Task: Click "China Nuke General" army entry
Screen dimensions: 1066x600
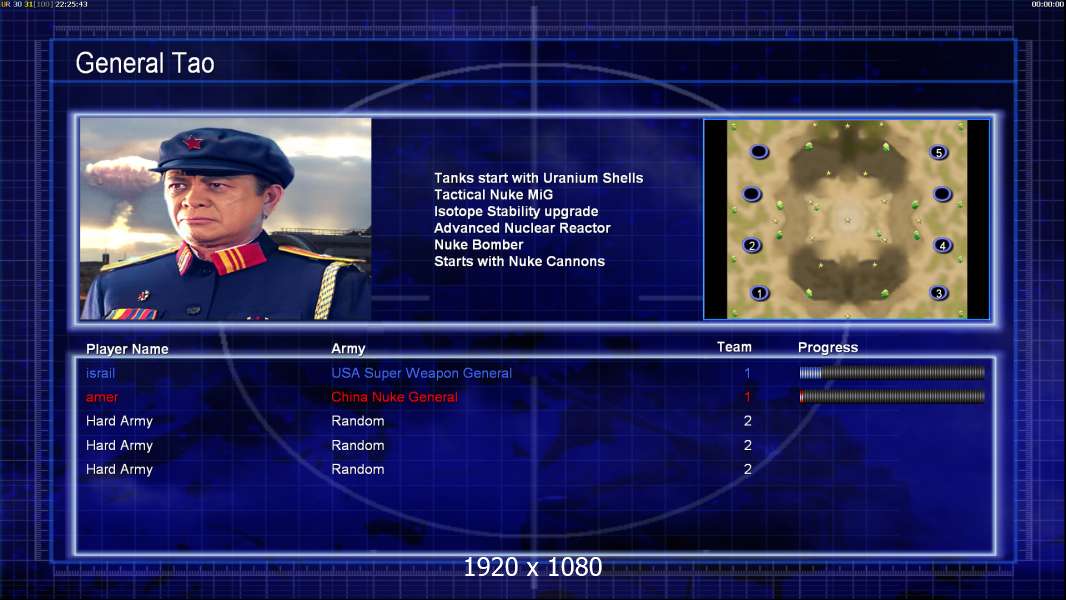Action: pos(394,397)
